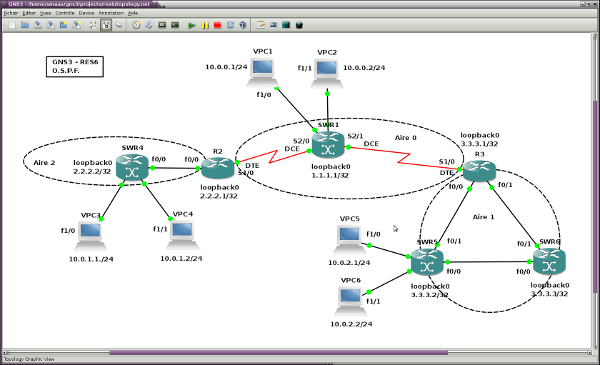Open the Annotation menu
This screenshot has width=600, height=365.
111,13
